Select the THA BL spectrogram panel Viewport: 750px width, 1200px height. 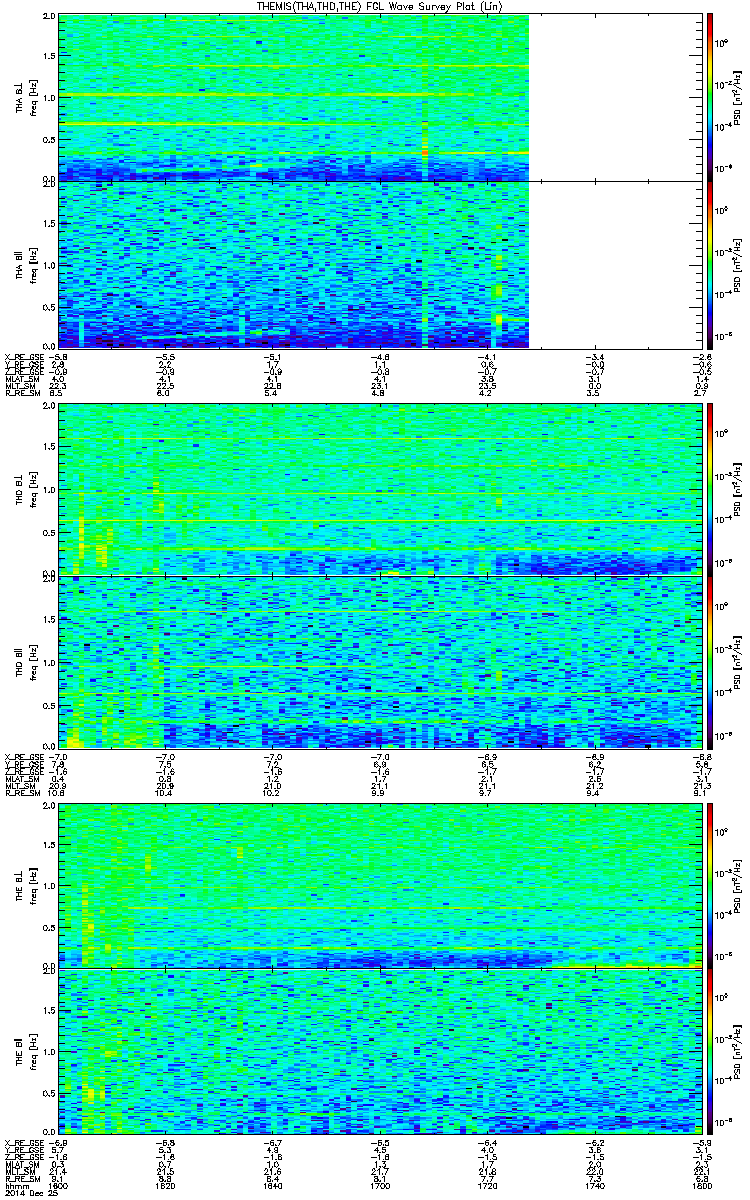tap(379, 98)
